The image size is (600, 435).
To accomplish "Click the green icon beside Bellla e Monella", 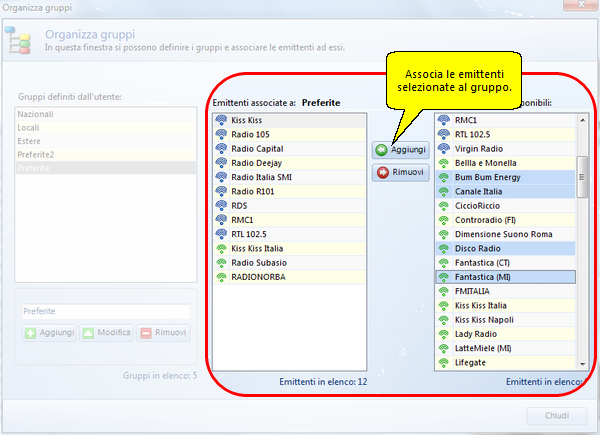I will point(443,163).
